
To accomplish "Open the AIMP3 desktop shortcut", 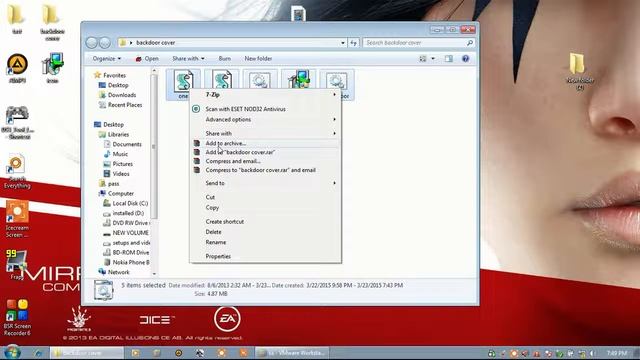I will coord(17,68).
